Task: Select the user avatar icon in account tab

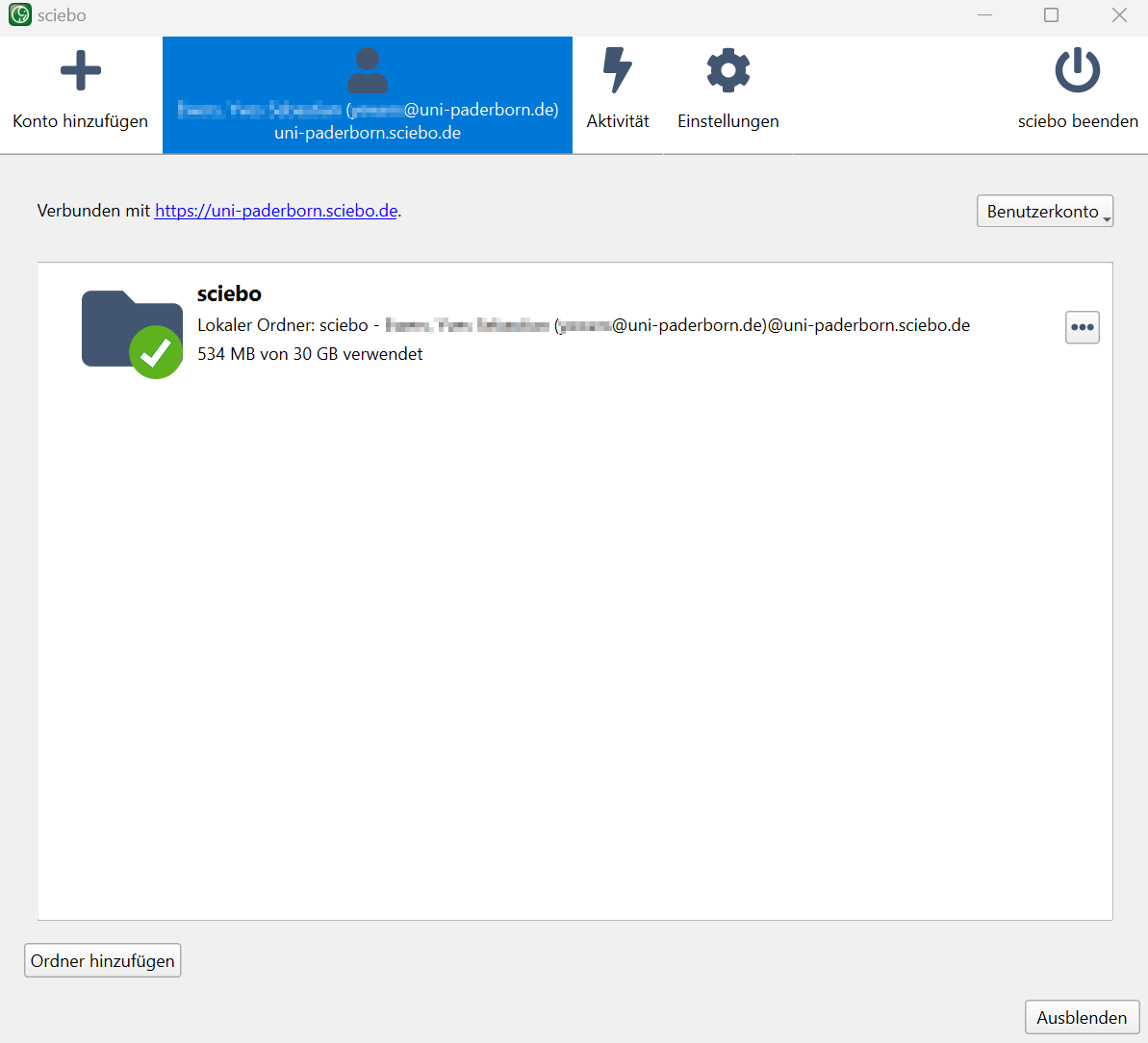Action: point(367,70)
